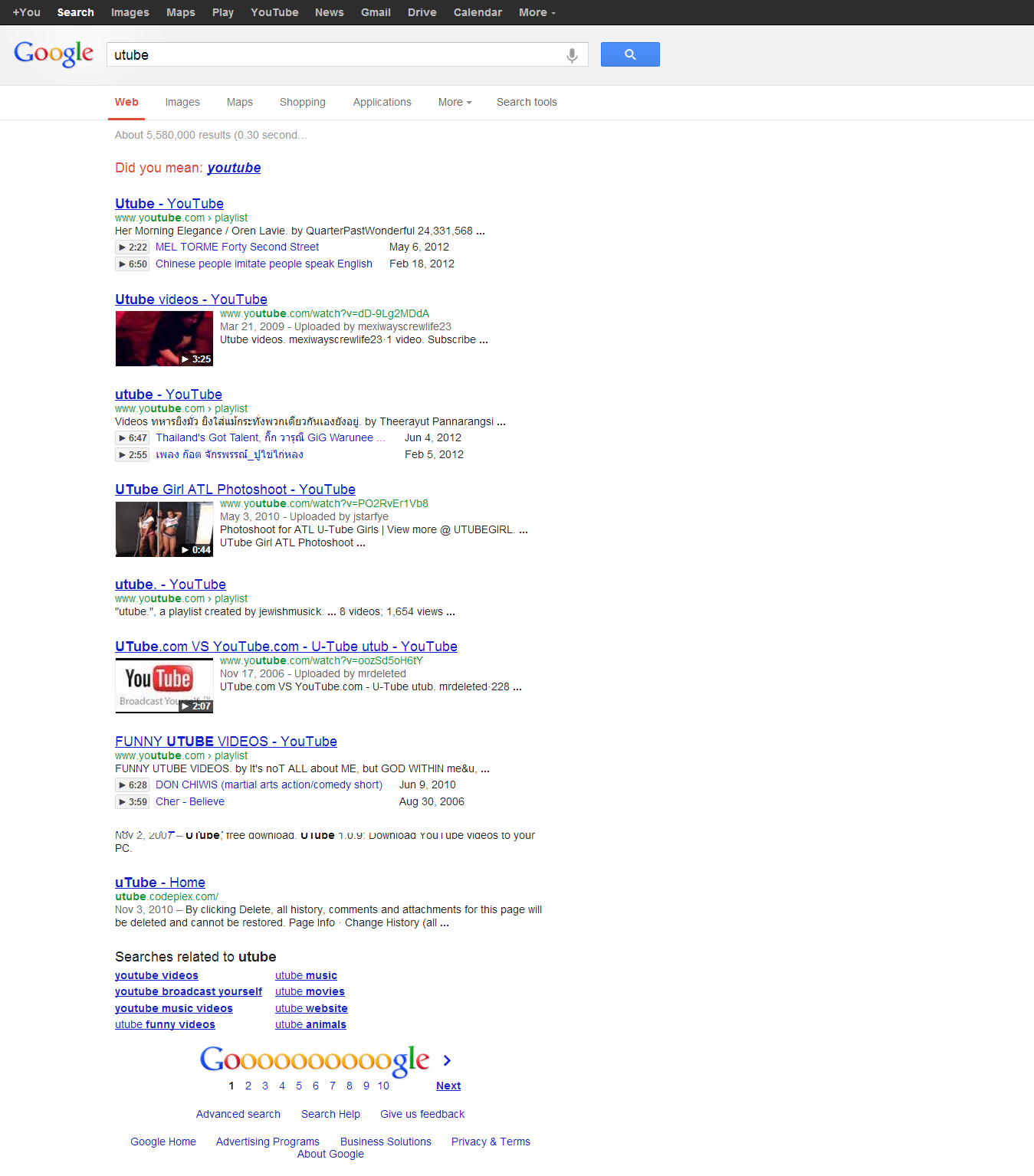The height and width of the screenshot is (1176, 1034).
Task: Expand the More dropdown under search tabs
Action: tap(455, 102)
